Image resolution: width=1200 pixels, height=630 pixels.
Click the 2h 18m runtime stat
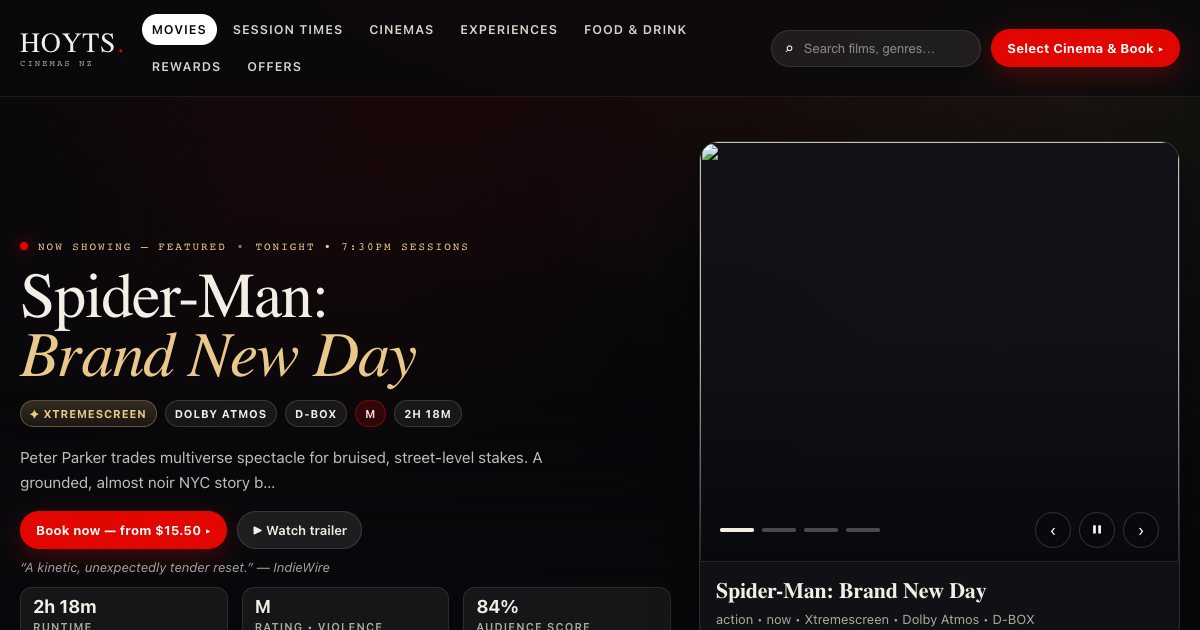pyautogui.click(x=124, y=609)
